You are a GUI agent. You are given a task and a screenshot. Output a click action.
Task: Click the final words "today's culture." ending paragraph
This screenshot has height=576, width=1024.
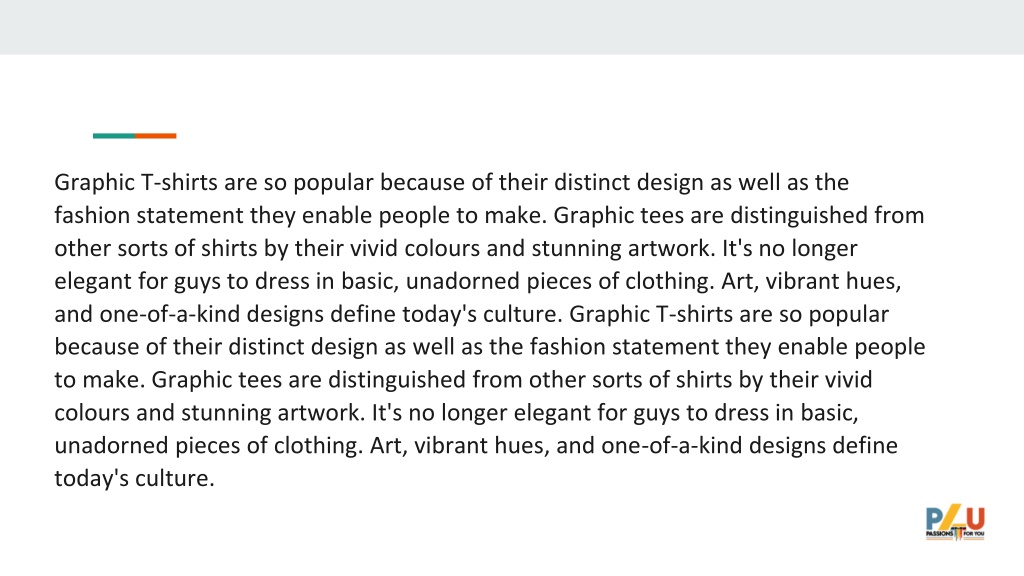point(135,479)
